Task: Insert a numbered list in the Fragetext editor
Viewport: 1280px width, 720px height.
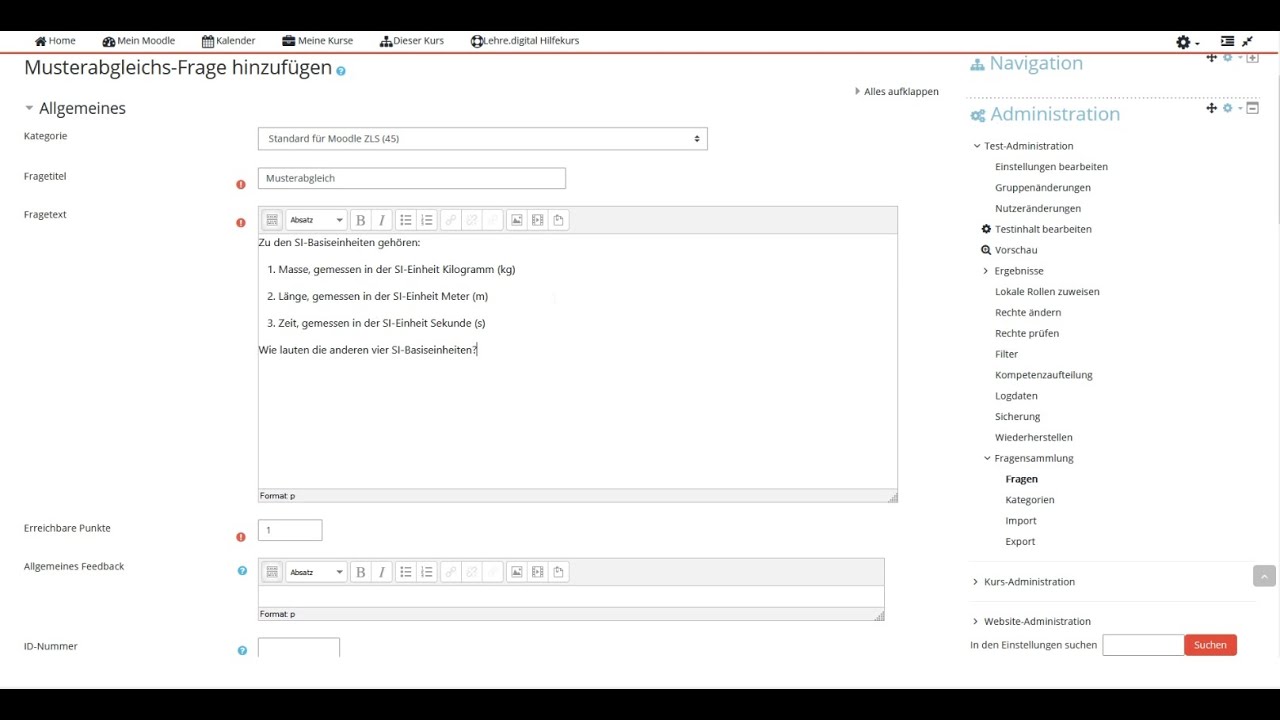Action: (x=427, y=220)
